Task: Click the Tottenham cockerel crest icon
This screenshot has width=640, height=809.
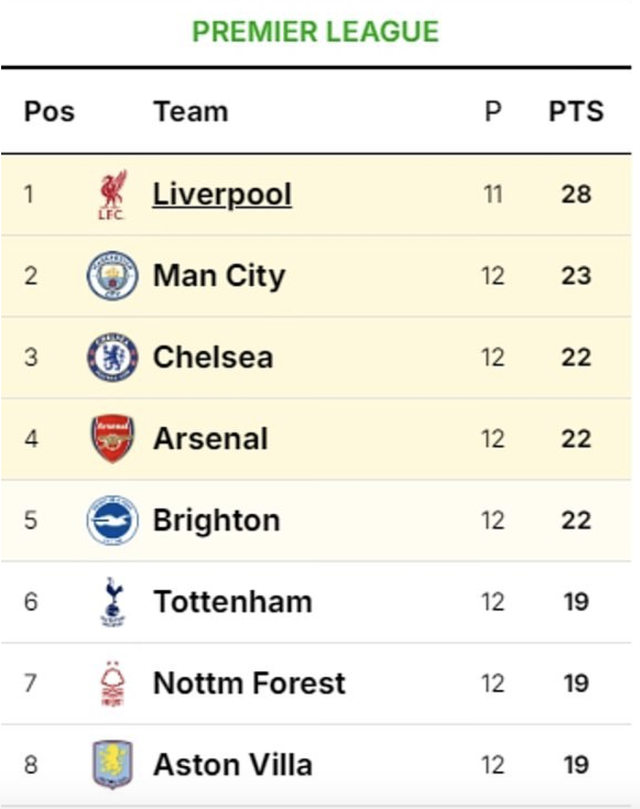Action: coord(112,602)
